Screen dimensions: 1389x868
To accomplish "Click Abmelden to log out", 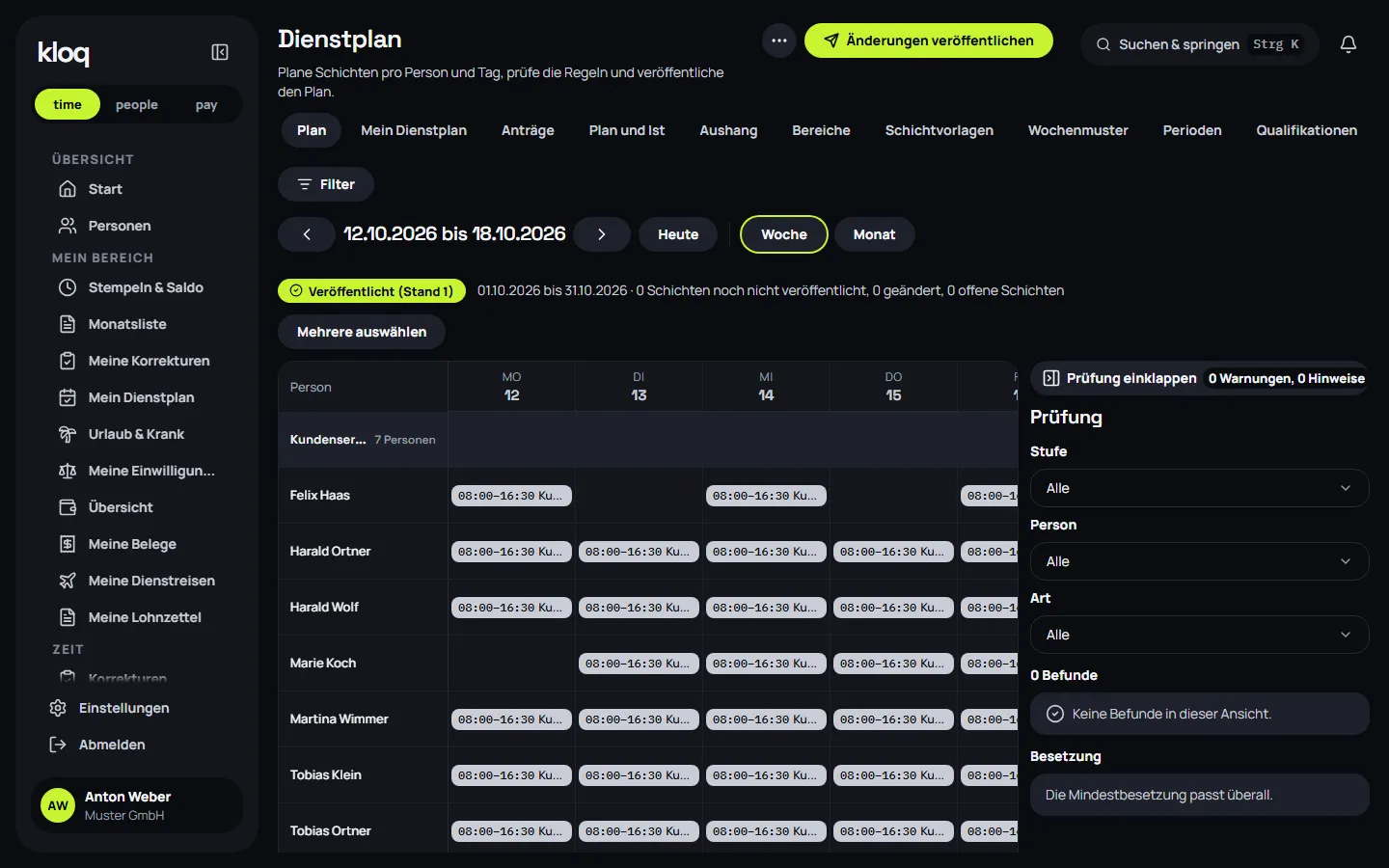I will (137, 745).
